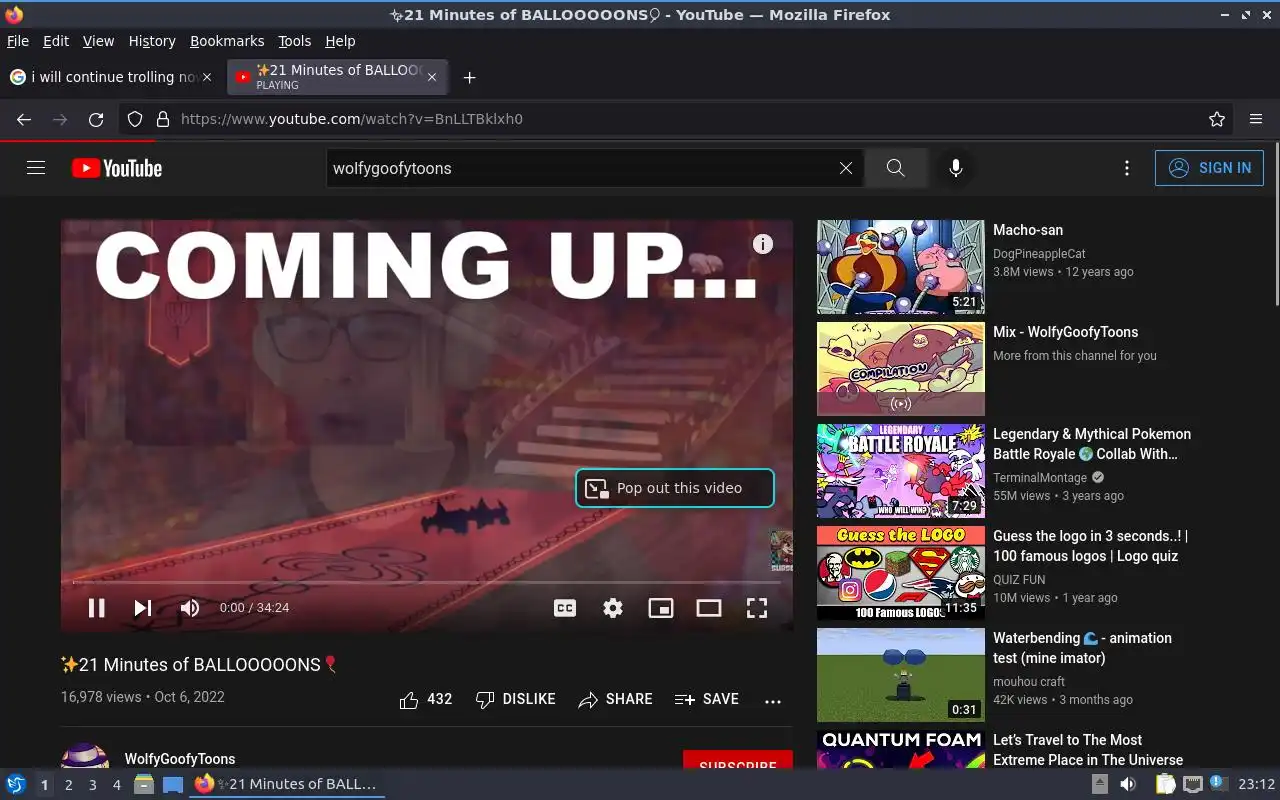1280x800 pixels.
Task: Click the TerminalMontage channel name
Action: [1040, 478]
